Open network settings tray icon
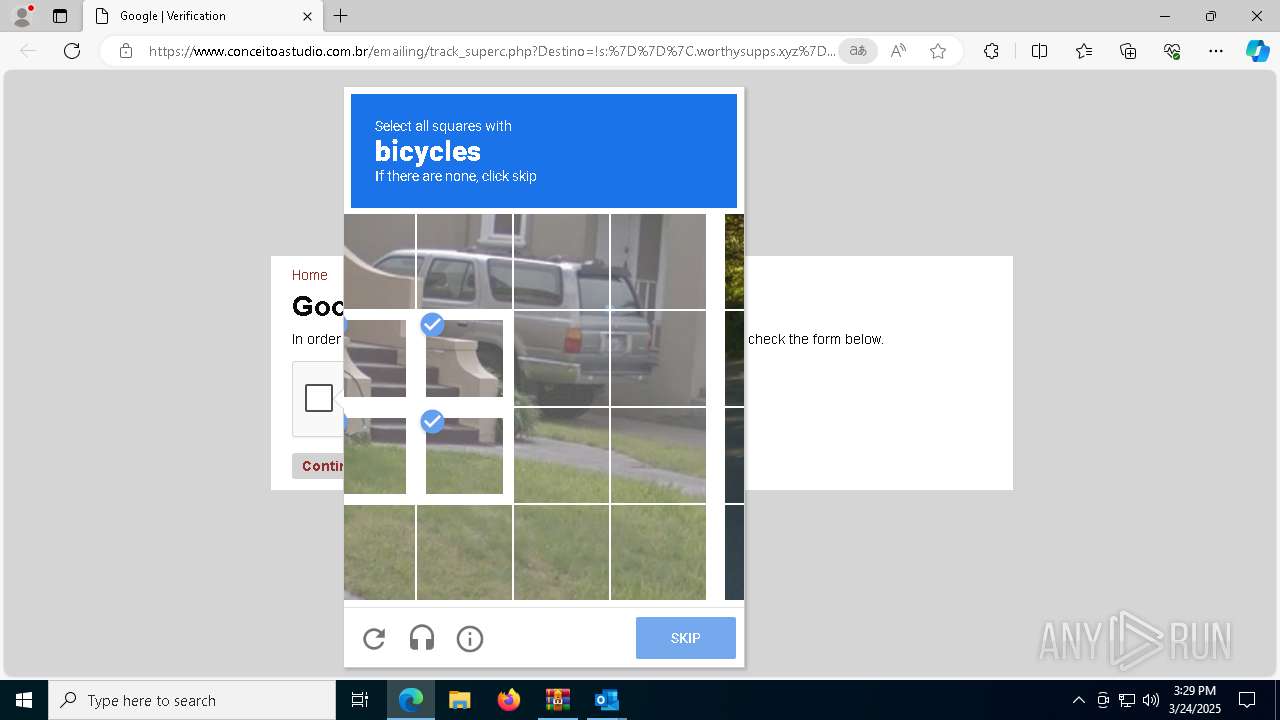 point(1127,700)
